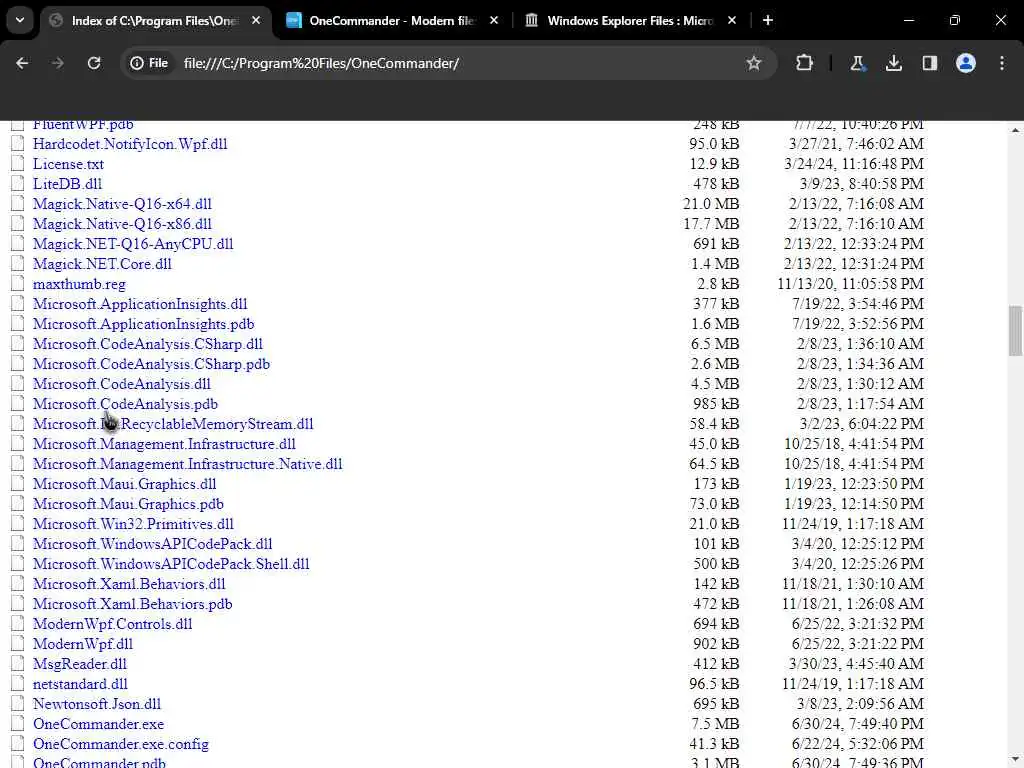Open Magick.Native-Q16-x86.dll link

122,224
